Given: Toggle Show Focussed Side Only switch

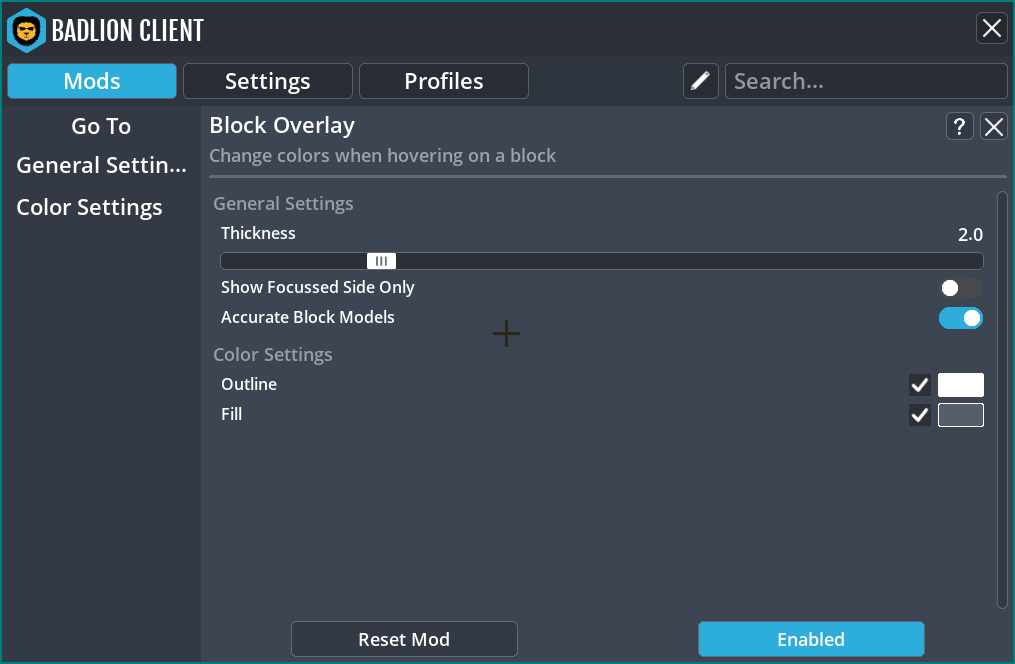Looking at the screenshot, I should click(x=961, y=288).
